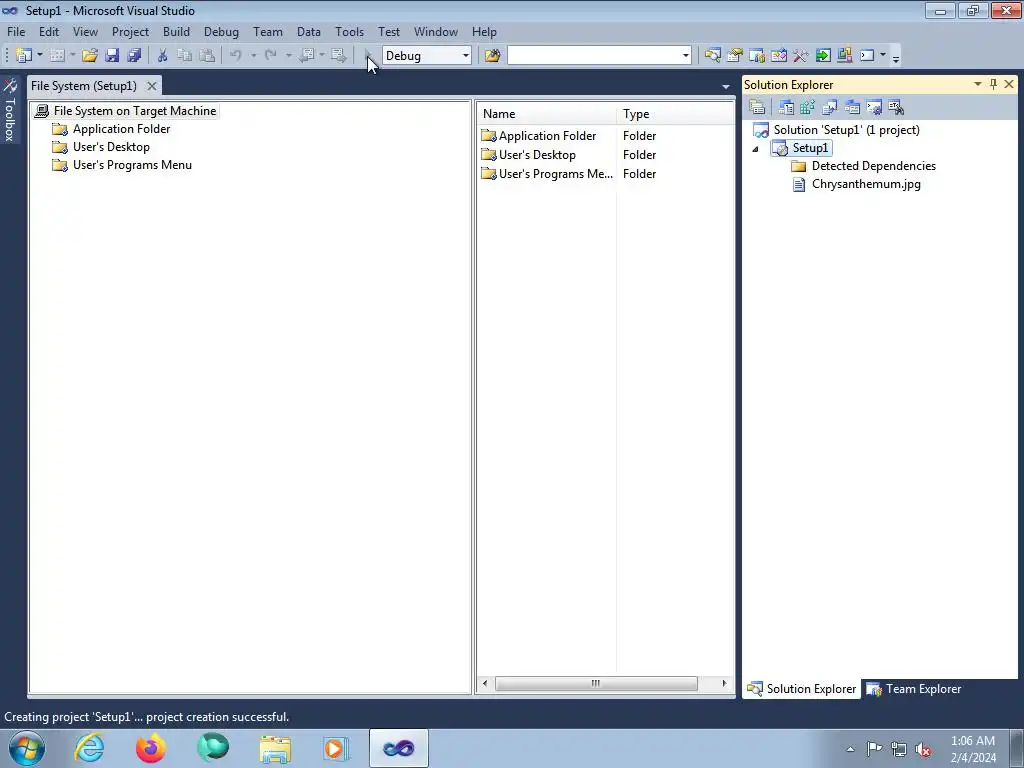Click the Redo arrow icon
1024x768 pixels.
[x=270, y=56]
